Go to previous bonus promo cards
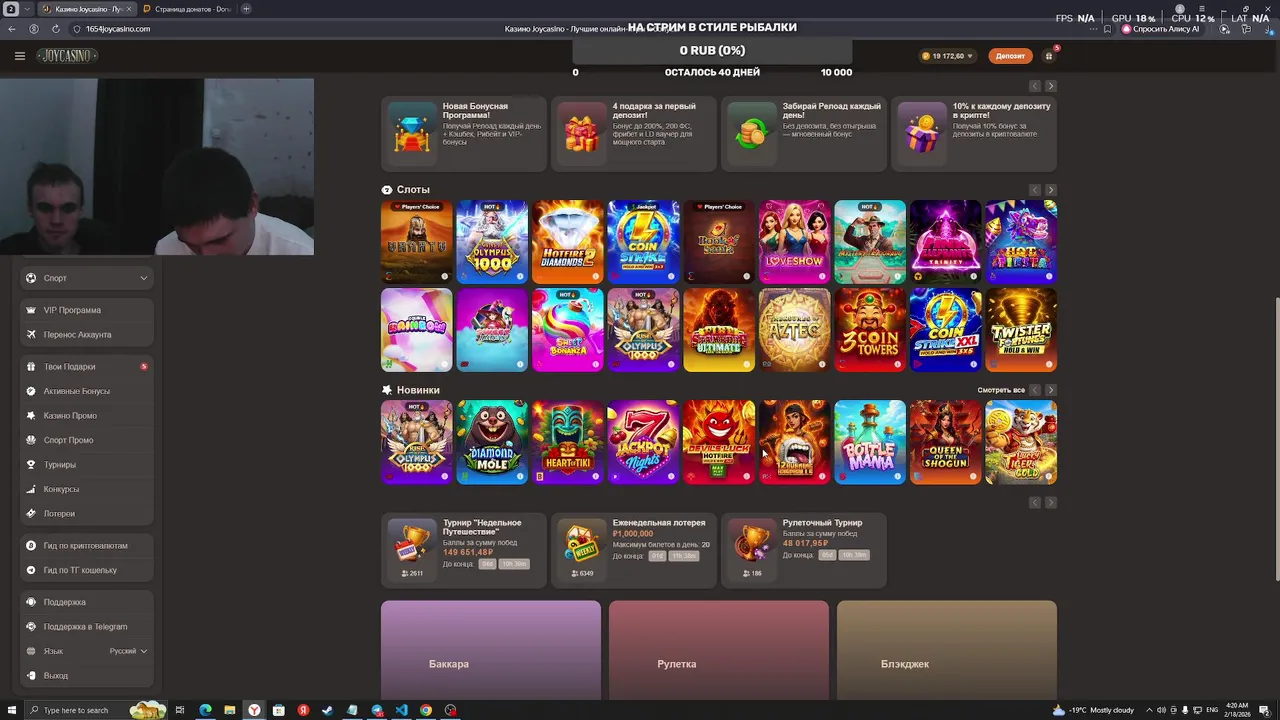This screenshot has height=720, width=1280. pos(1035,86)
